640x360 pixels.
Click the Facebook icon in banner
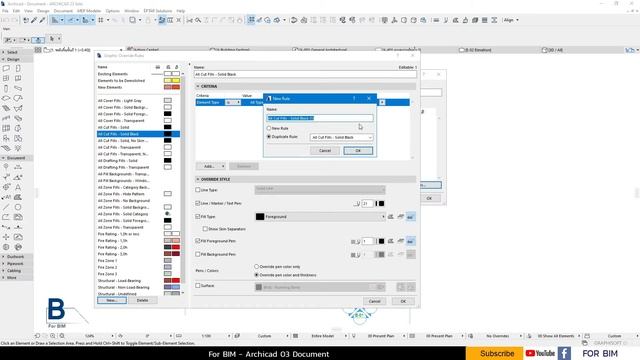(x=564, y=353)
